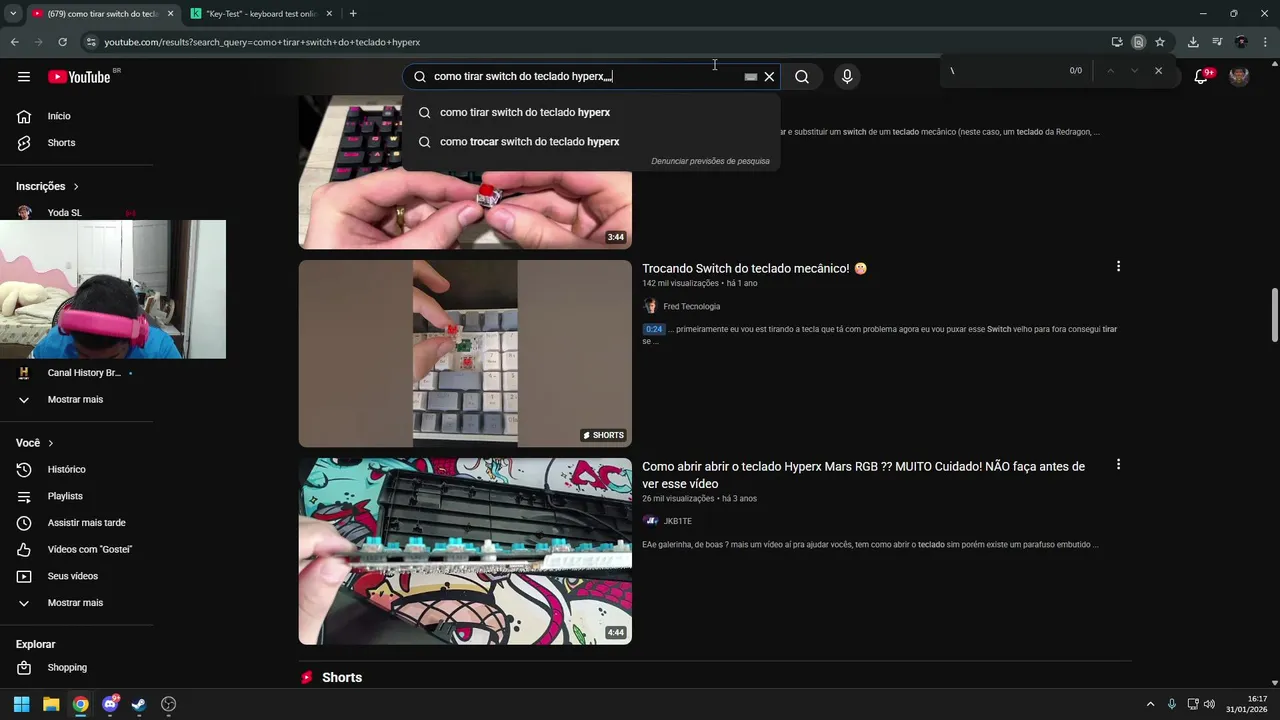This screenshot has height=720, width=1280.
Task: Click page vertical scrollbar thumb
Action: pos(1274,315)
